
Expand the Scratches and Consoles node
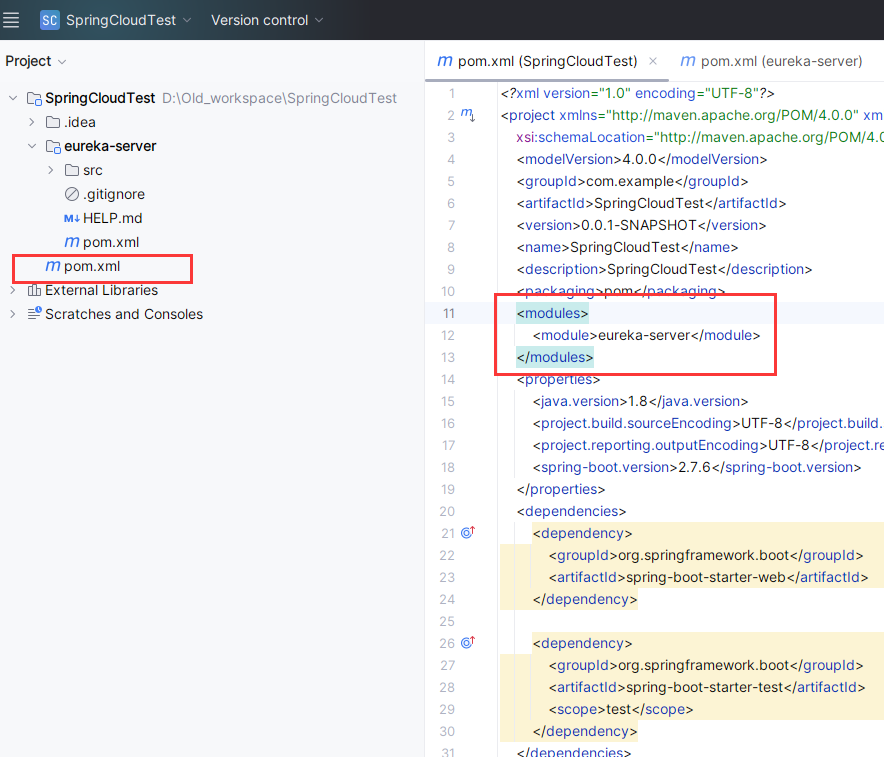coord(13,314)
